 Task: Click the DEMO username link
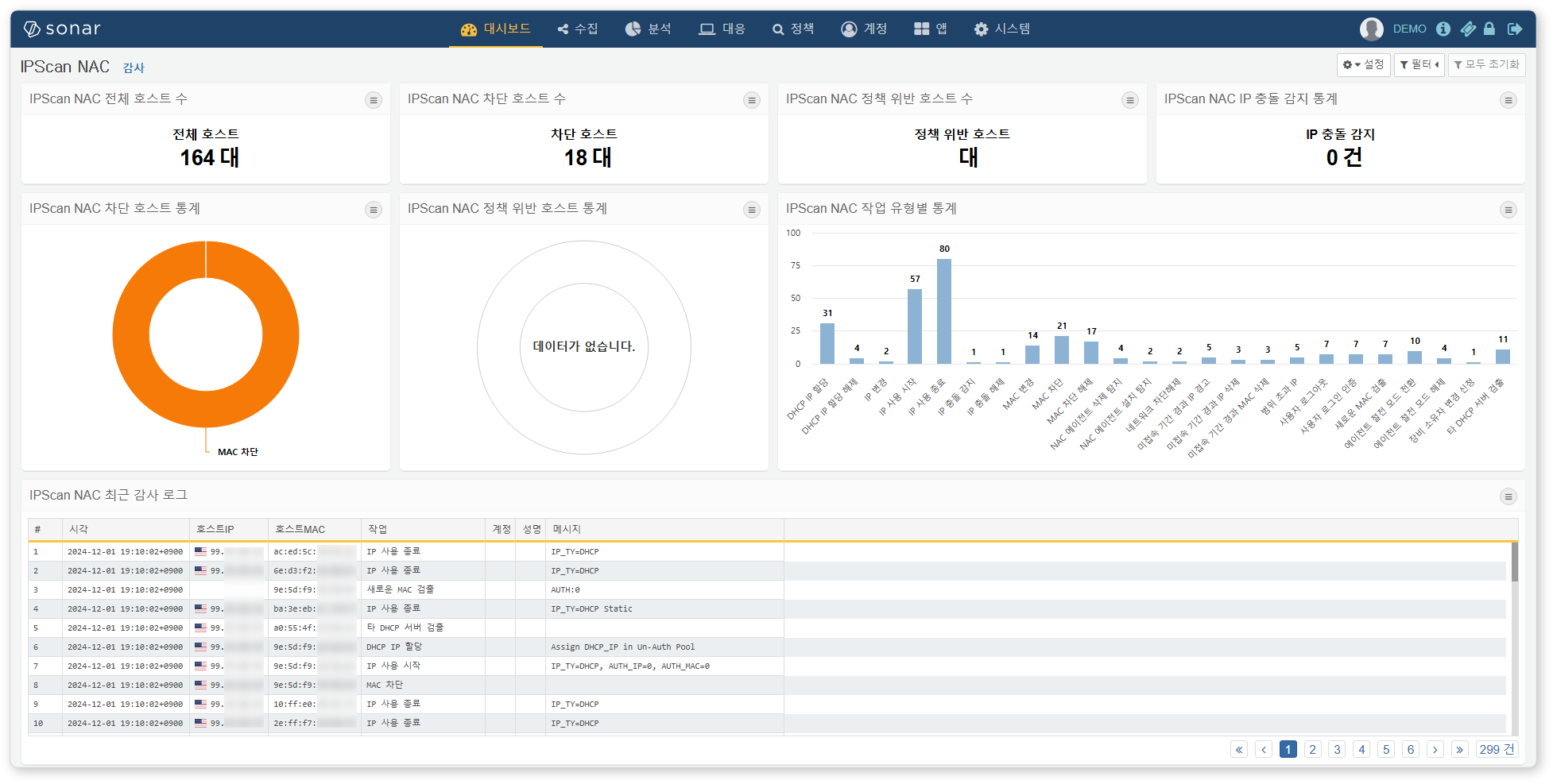[x=1409, y=29]
